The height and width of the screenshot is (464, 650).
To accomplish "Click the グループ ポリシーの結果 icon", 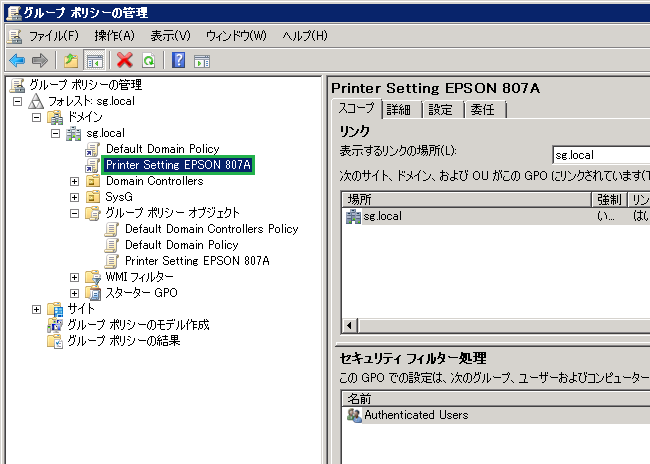I will [x=55, y=341].
